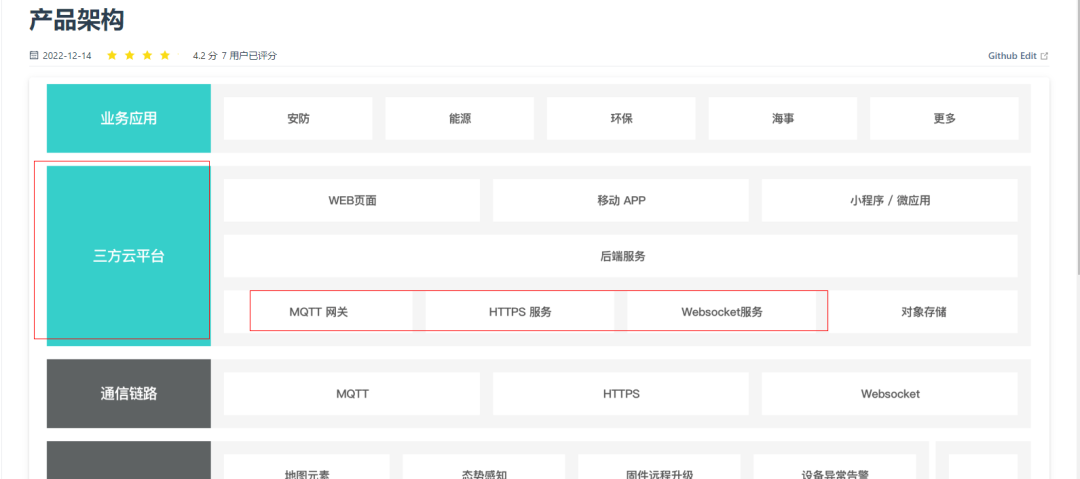Screen dimensions: 1080x479
Task: Click the WEB页面 box
Action: [x=352, y=201]
